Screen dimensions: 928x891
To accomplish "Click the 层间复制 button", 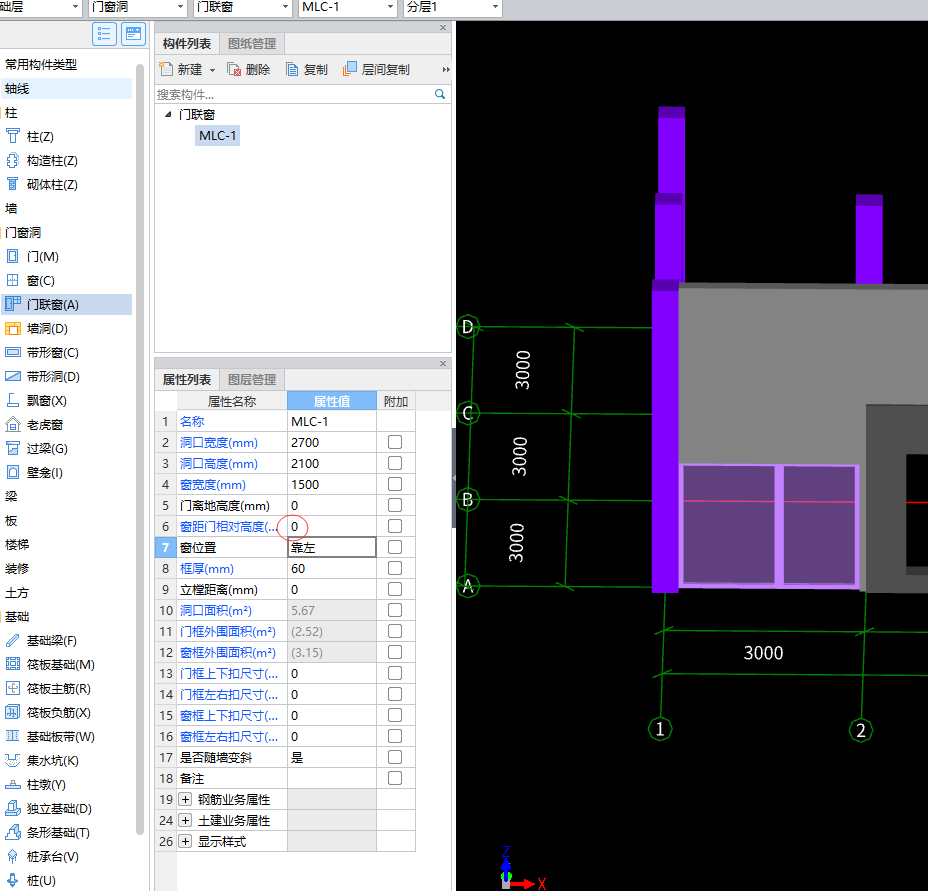I will tap(376, 69).
